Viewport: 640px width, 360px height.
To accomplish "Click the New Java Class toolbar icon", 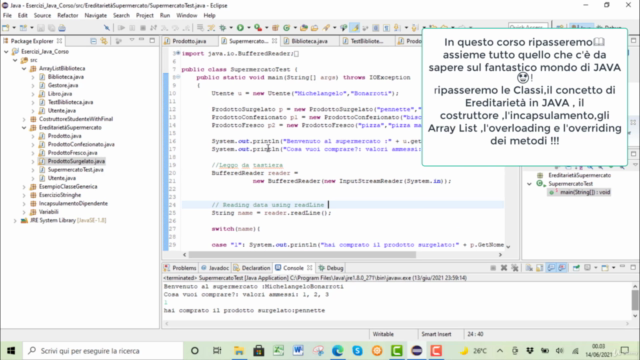I will click(x=287, y=28).
